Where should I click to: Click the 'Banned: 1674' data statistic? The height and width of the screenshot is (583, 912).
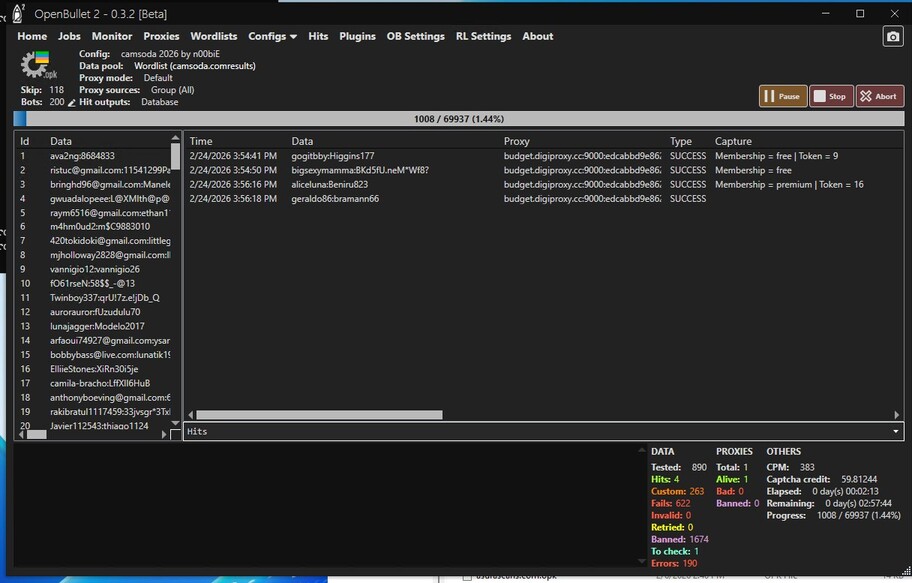click(679, 539)
